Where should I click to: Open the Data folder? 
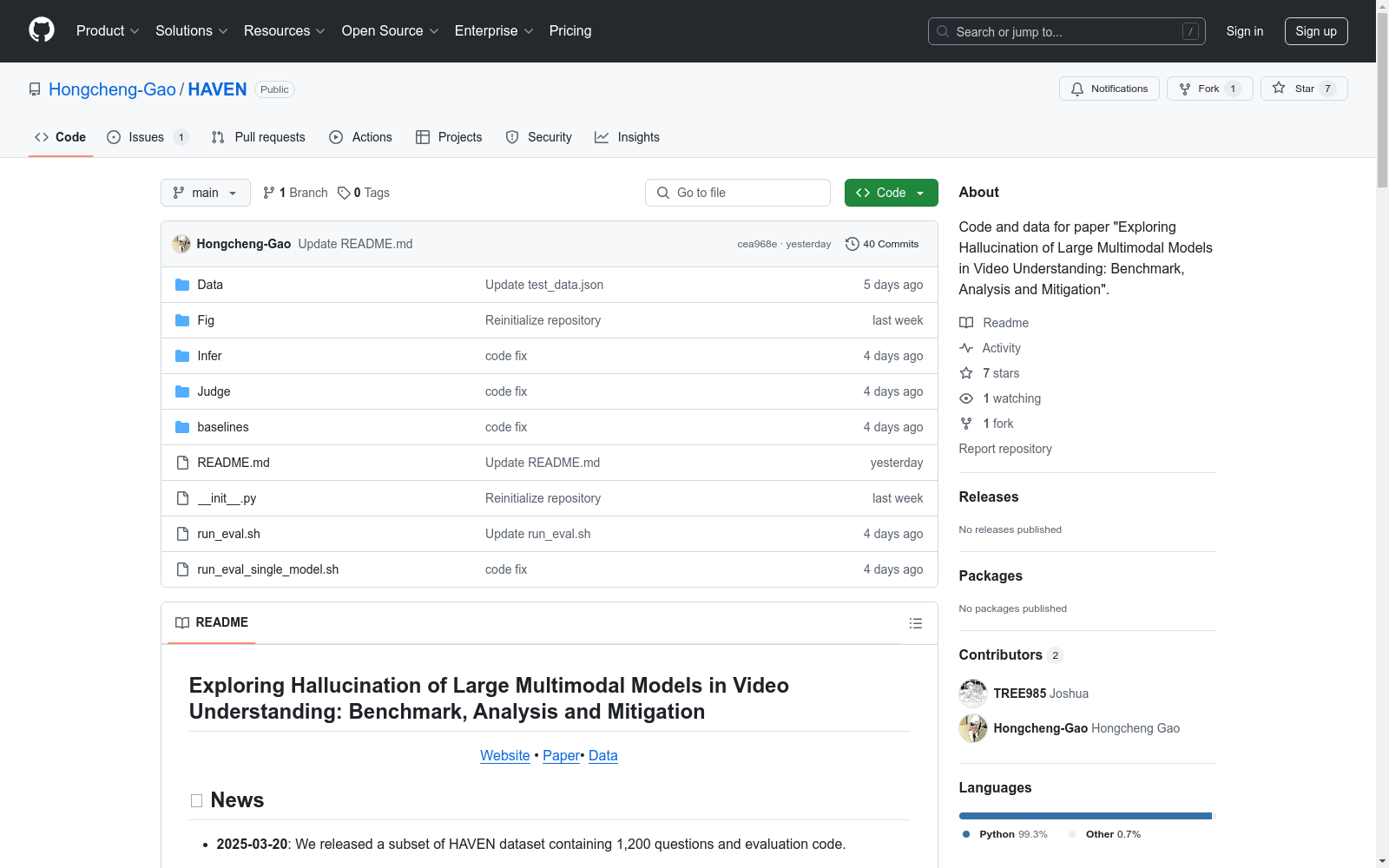point(210,285)
